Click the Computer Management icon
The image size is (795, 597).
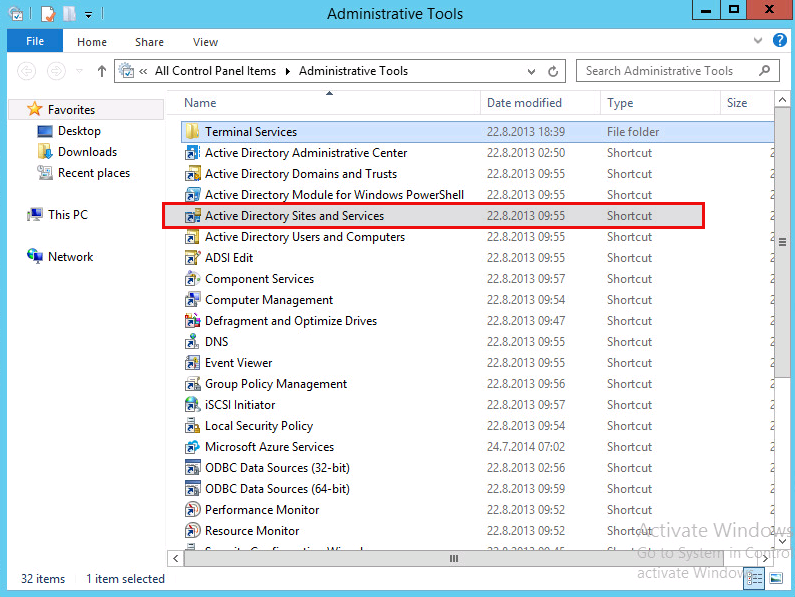pos(192,300)
